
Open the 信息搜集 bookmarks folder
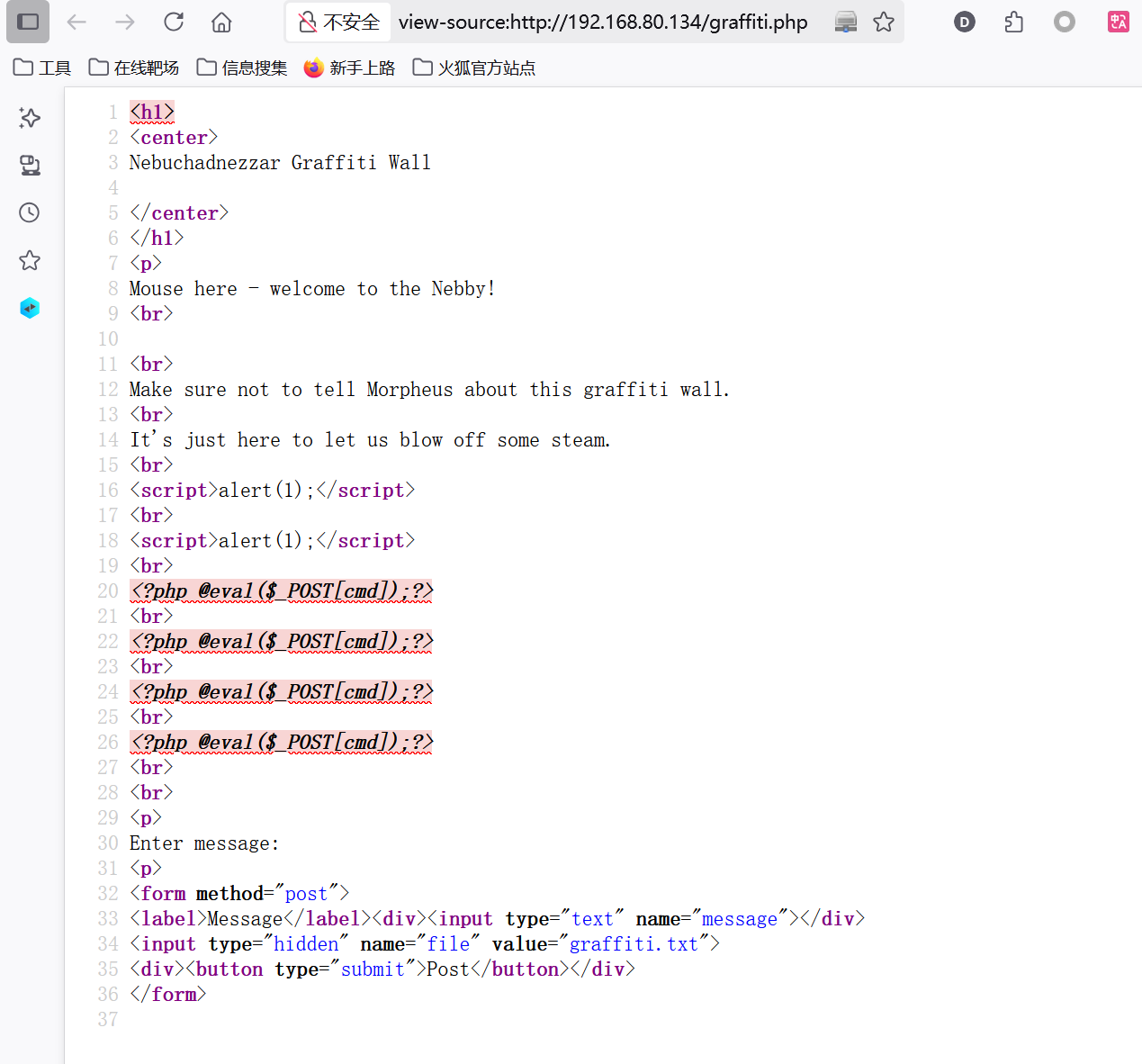242,68
